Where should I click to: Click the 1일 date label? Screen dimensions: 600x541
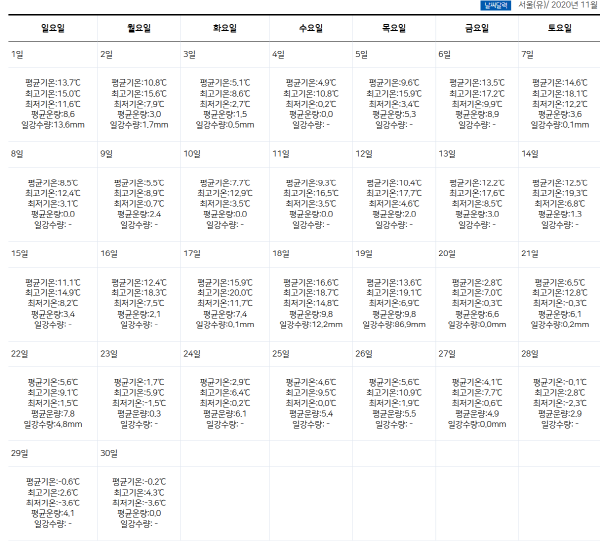tap(17, 54)
